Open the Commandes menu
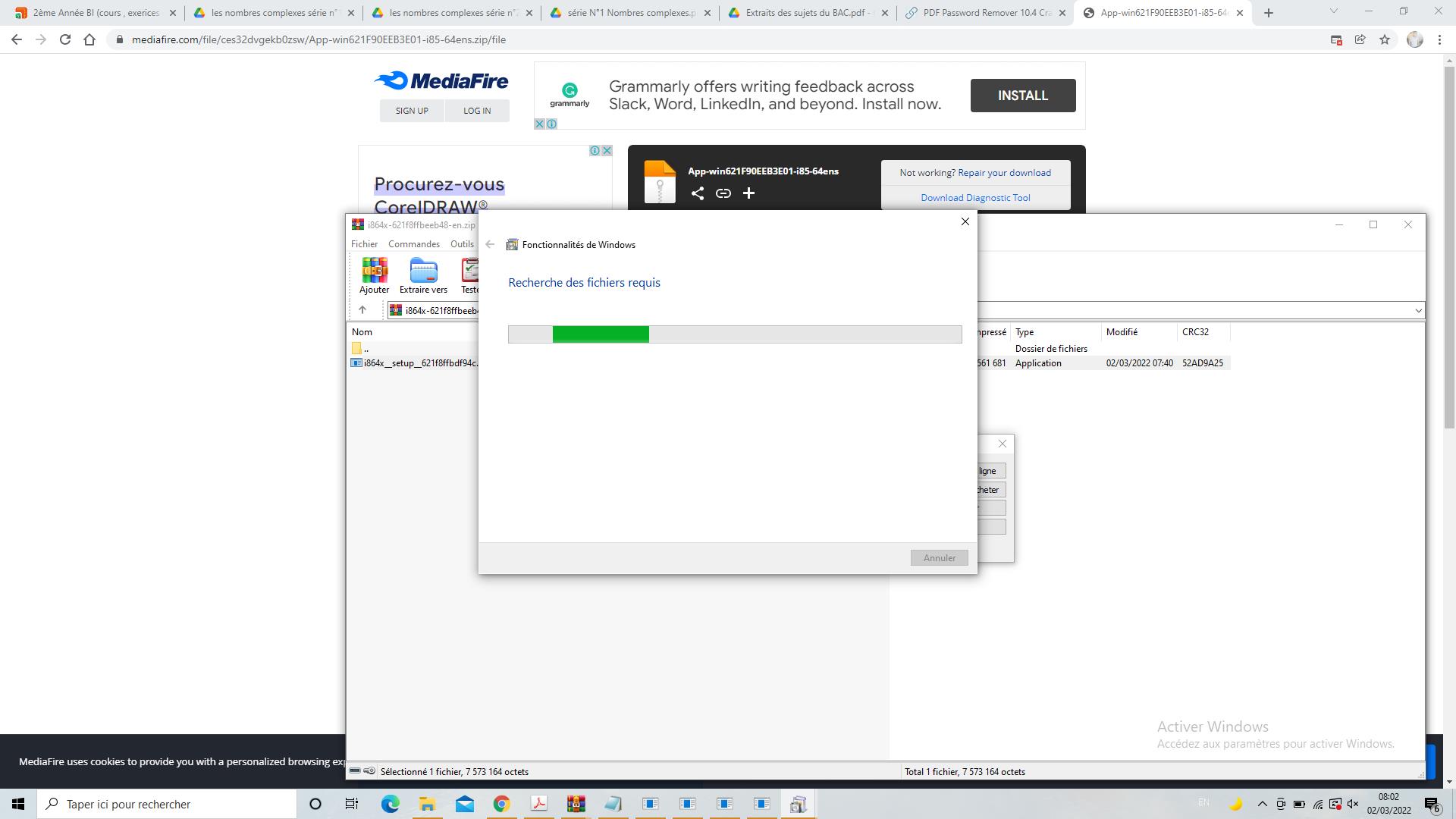 tap(413, 244)
